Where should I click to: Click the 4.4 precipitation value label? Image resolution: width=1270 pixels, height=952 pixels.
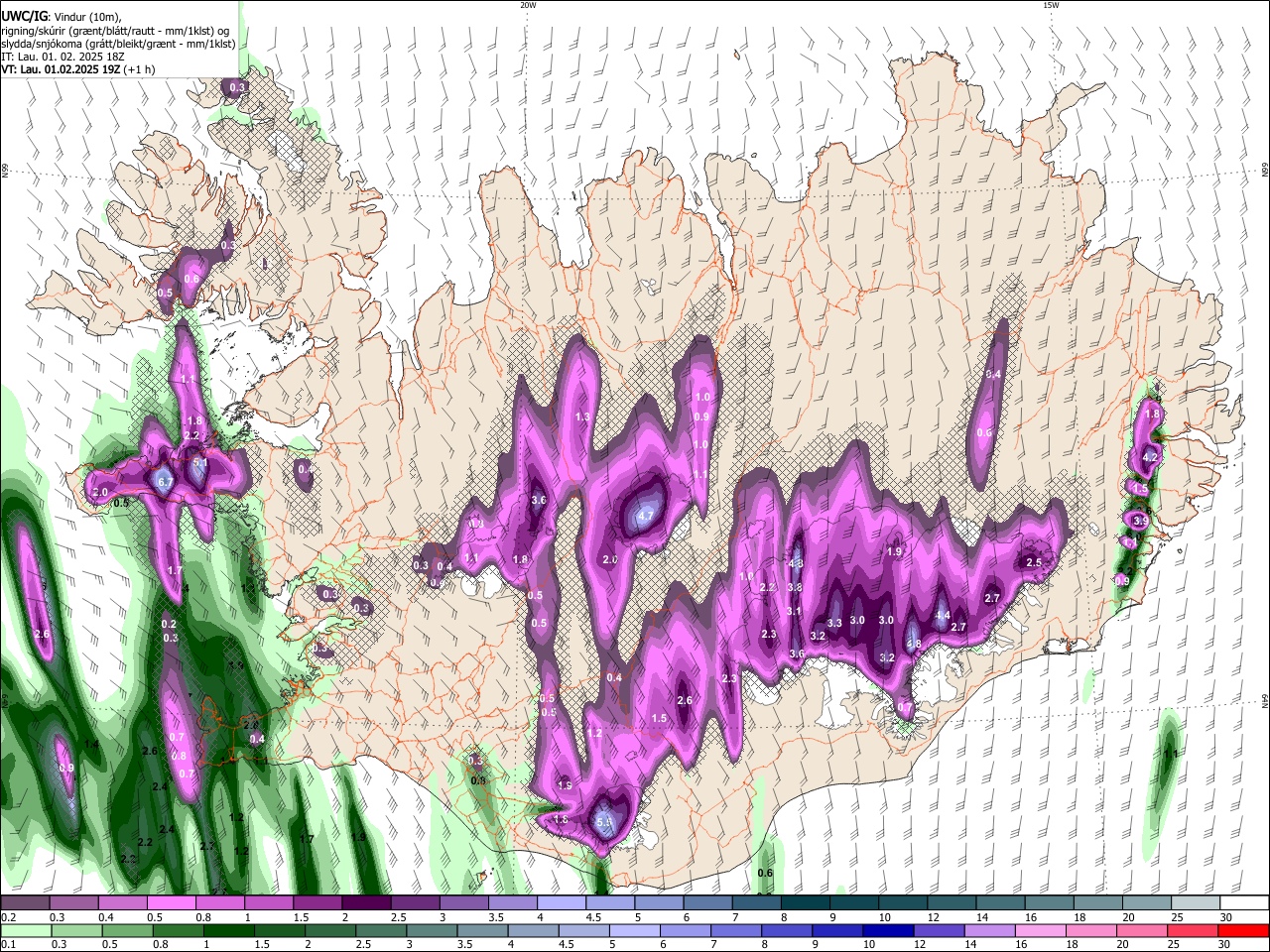pyautogui.click(x=943, y=616)
